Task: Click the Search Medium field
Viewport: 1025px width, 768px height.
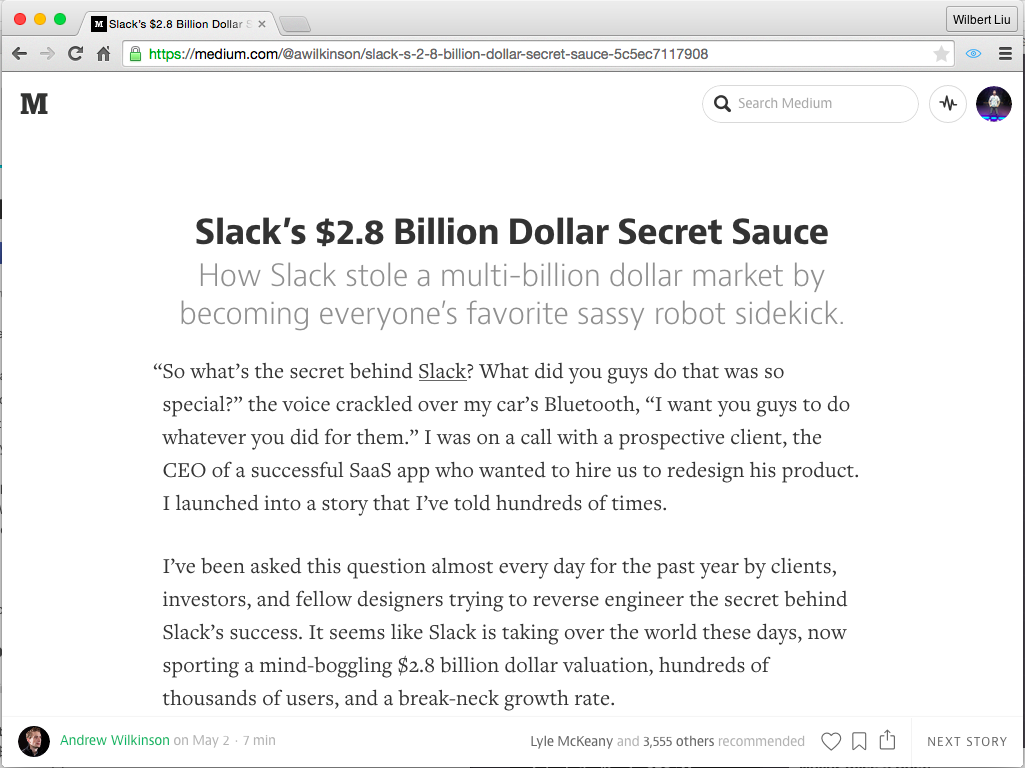Action: (810, 104)
